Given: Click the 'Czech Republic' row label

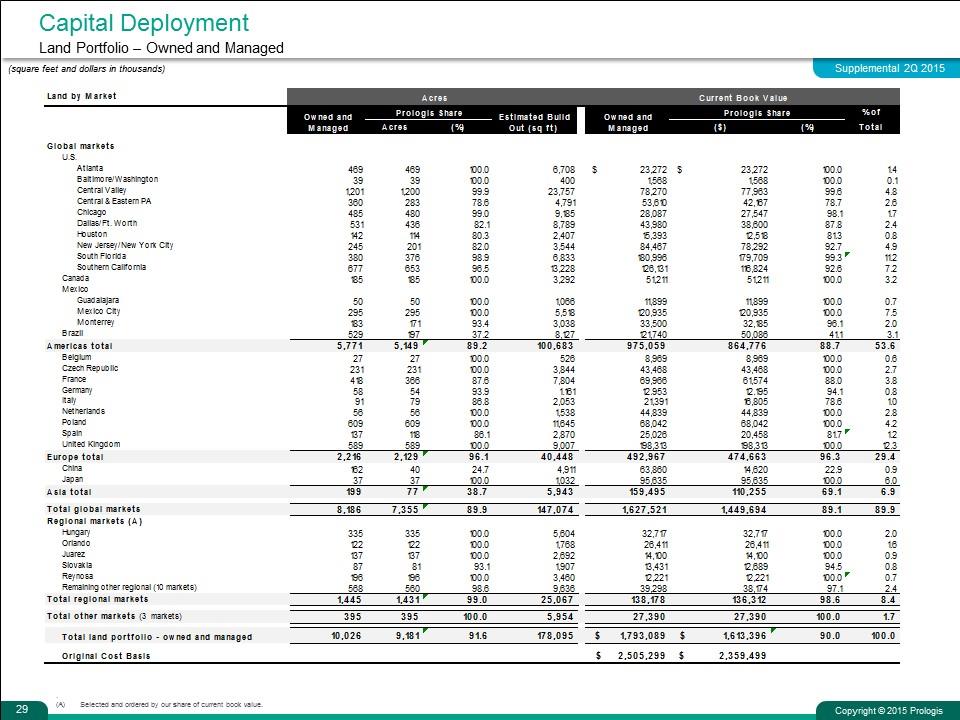Looking at the screenshot, I should (x=90, y=368).
